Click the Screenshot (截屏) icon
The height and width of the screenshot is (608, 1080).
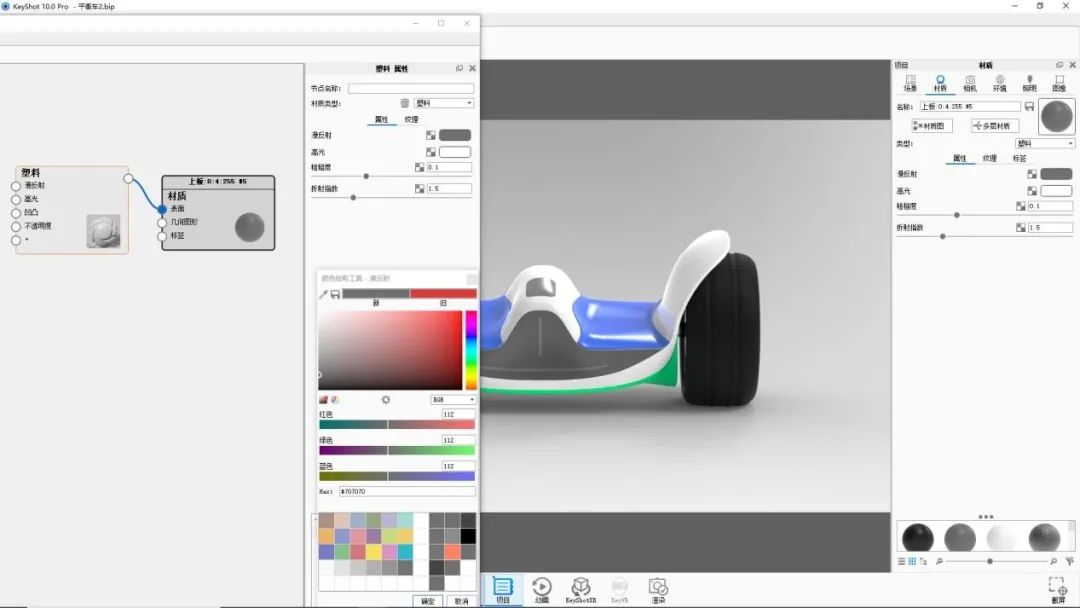click(1058, 588)
